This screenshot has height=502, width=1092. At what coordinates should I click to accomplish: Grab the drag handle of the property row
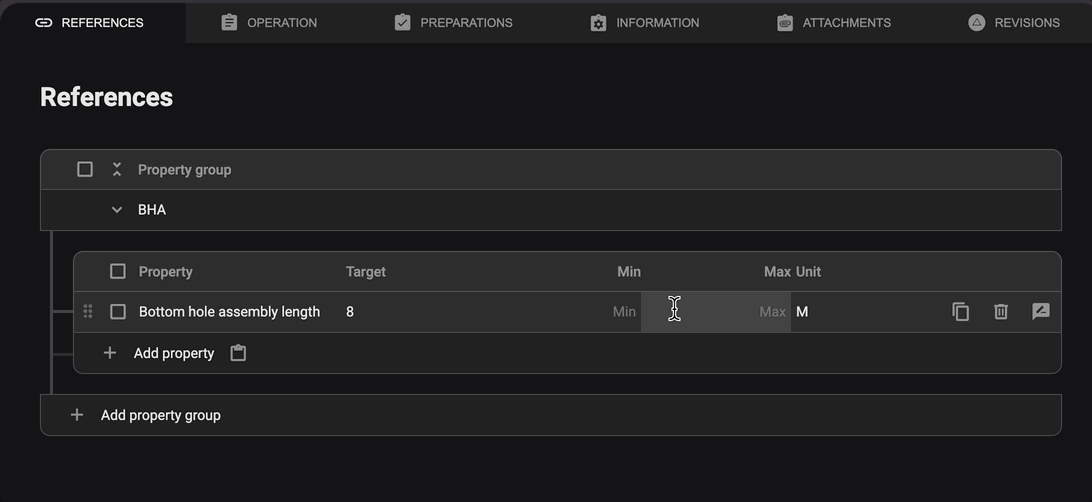pos(88,312)
